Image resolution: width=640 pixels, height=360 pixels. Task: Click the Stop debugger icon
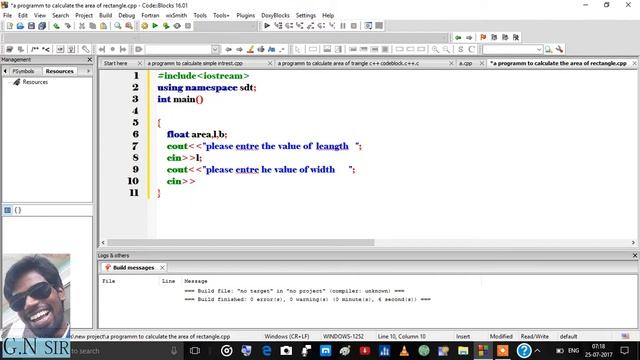click(x=354, y=26)
